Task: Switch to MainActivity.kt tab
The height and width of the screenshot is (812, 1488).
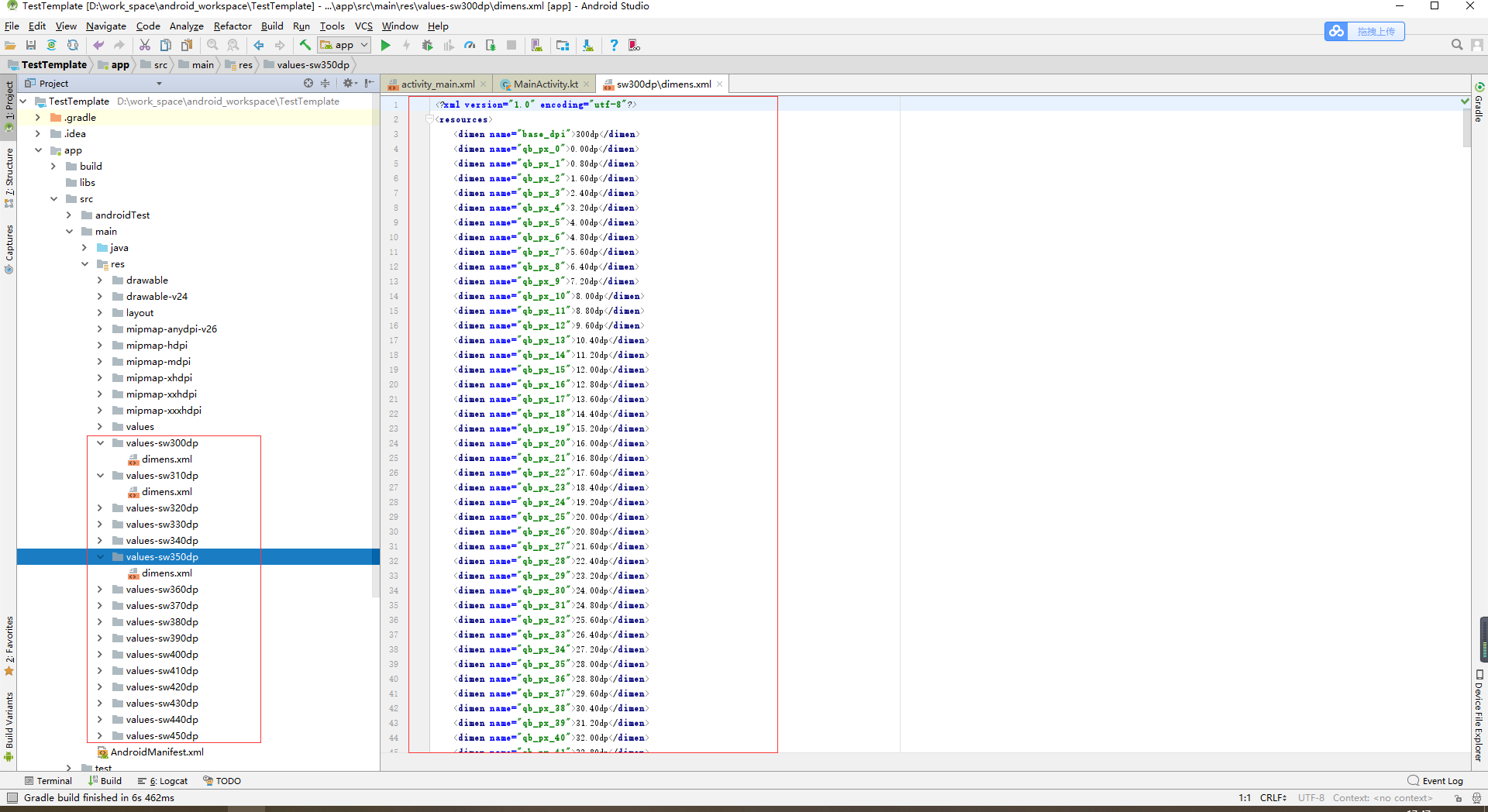Action: 546,84
